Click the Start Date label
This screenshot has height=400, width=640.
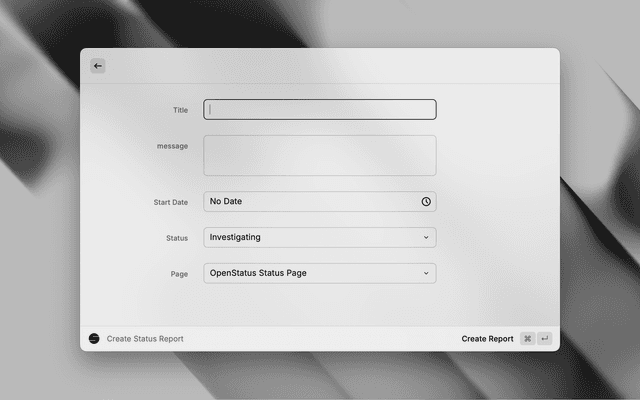click(170, 202)
